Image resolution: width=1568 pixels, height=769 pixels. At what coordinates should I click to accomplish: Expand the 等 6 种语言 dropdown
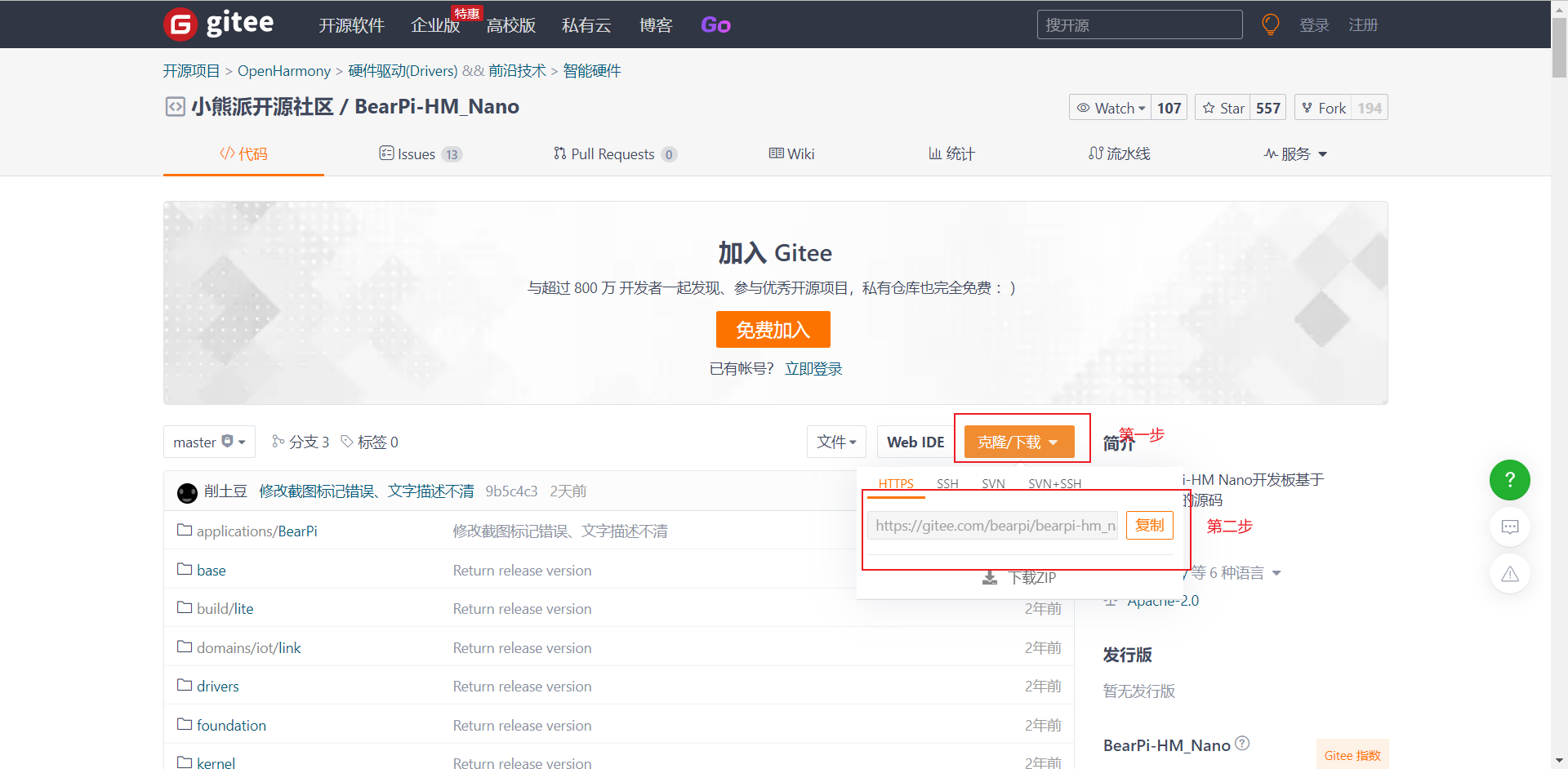(x=1236, y=573)
